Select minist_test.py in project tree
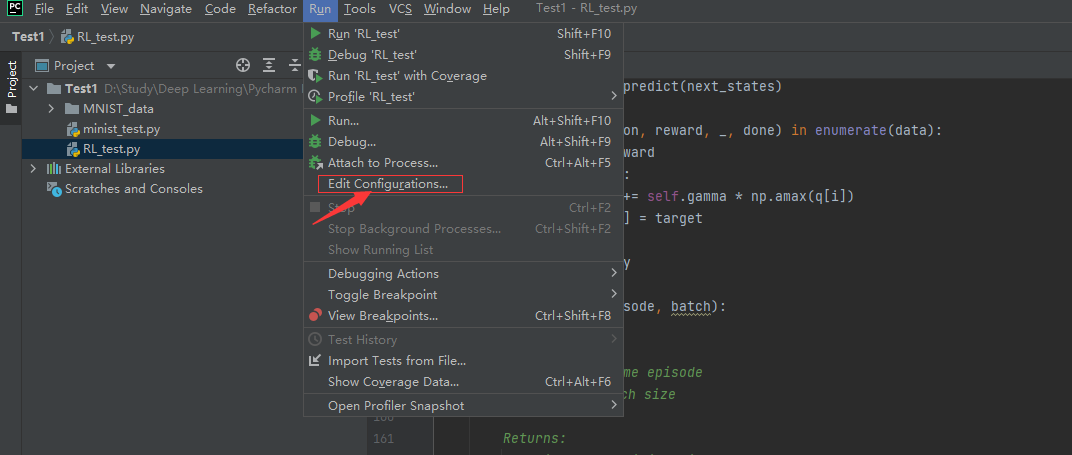This screenshot has height=455, width=1072. click(x=121, y=129)
